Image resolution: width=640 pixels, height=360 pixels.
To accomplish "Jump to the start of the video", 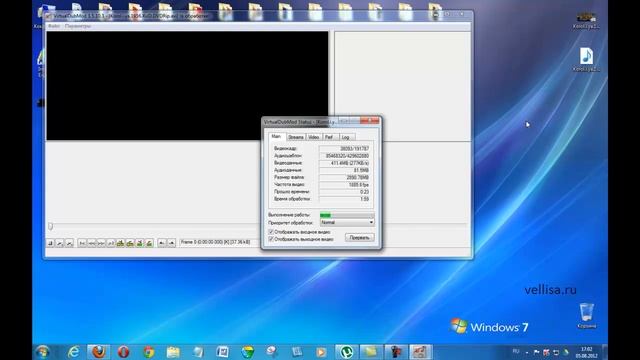I will tap(82, 243).
